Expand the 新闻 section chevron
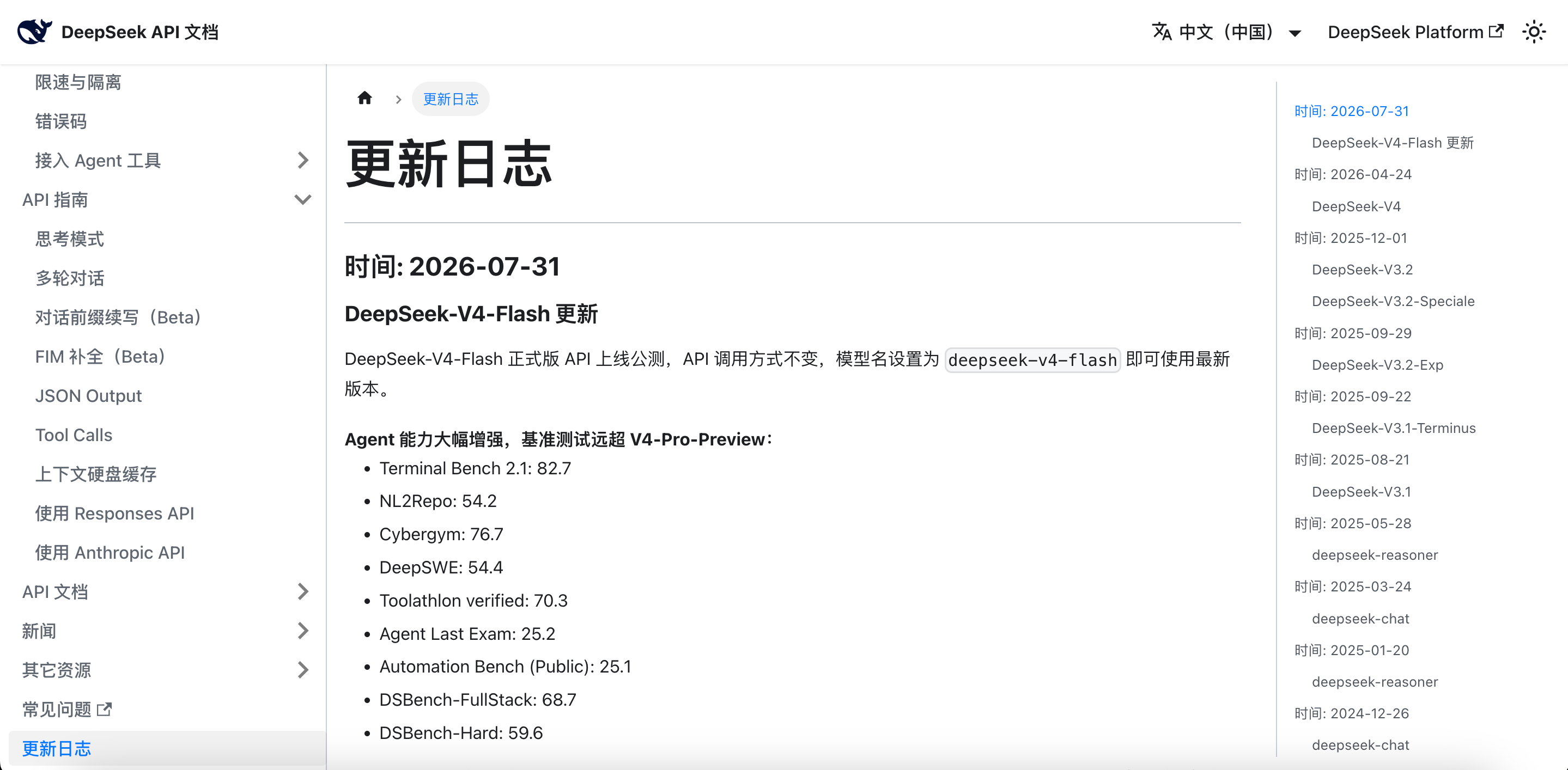The image size is (1568, 770). click(x=303, y=631)
